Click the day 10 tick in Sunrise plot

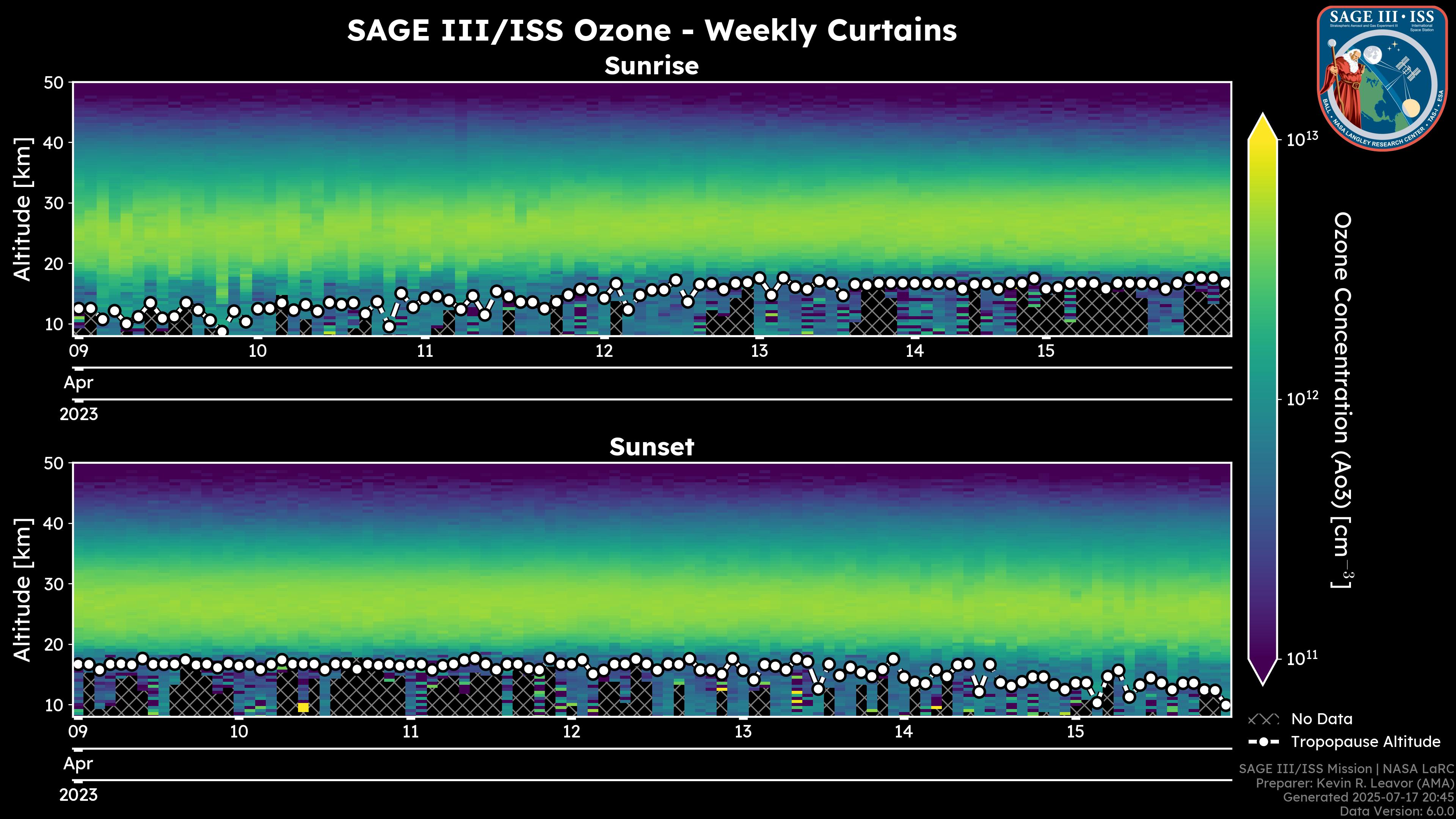[258, 350]
